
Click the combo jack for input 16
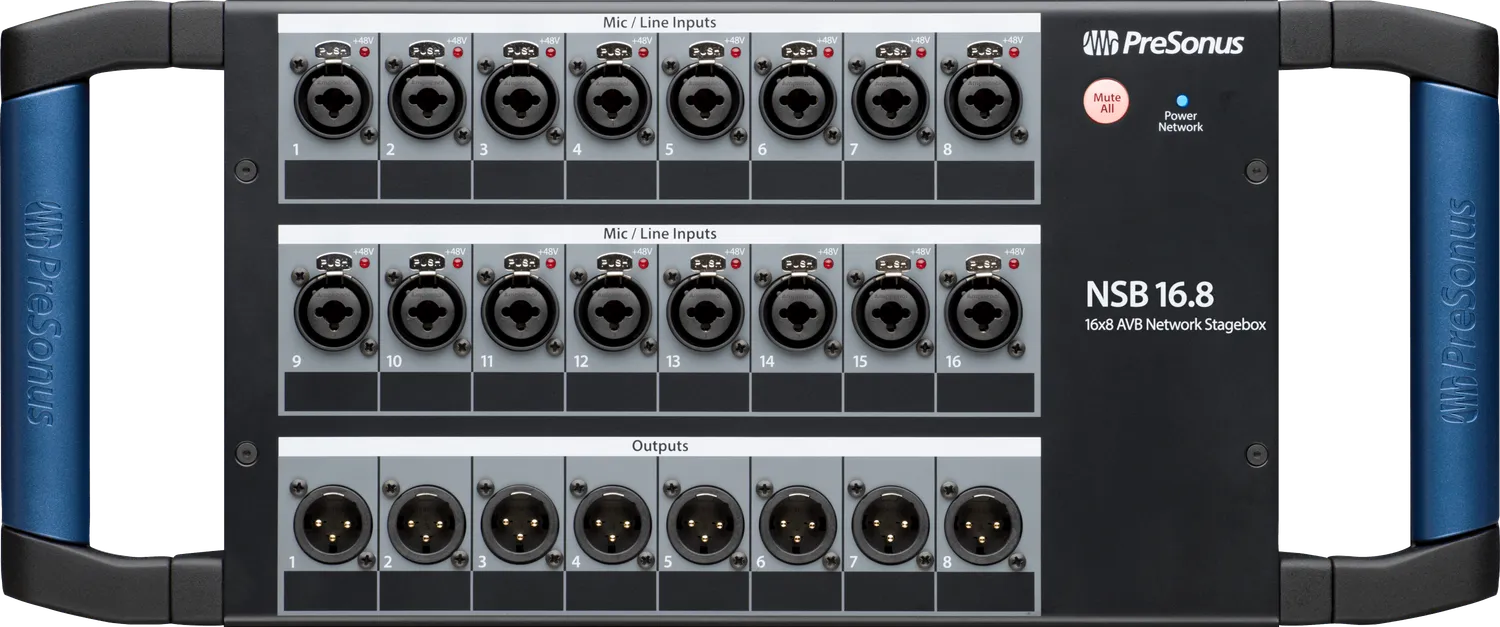(x=984, y=311)
